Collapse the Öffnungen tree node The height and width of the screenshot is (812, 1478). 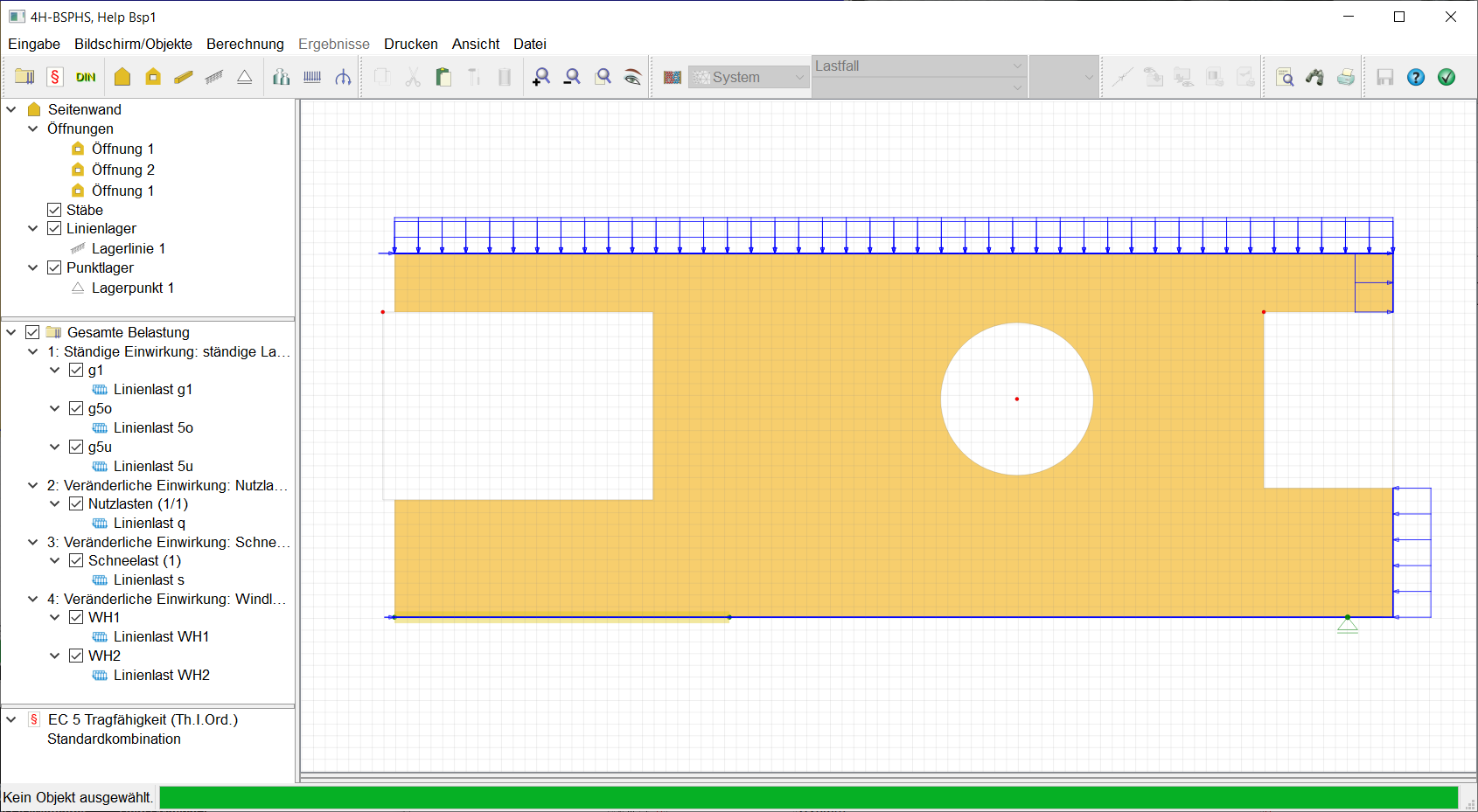(x=32, y=128)
